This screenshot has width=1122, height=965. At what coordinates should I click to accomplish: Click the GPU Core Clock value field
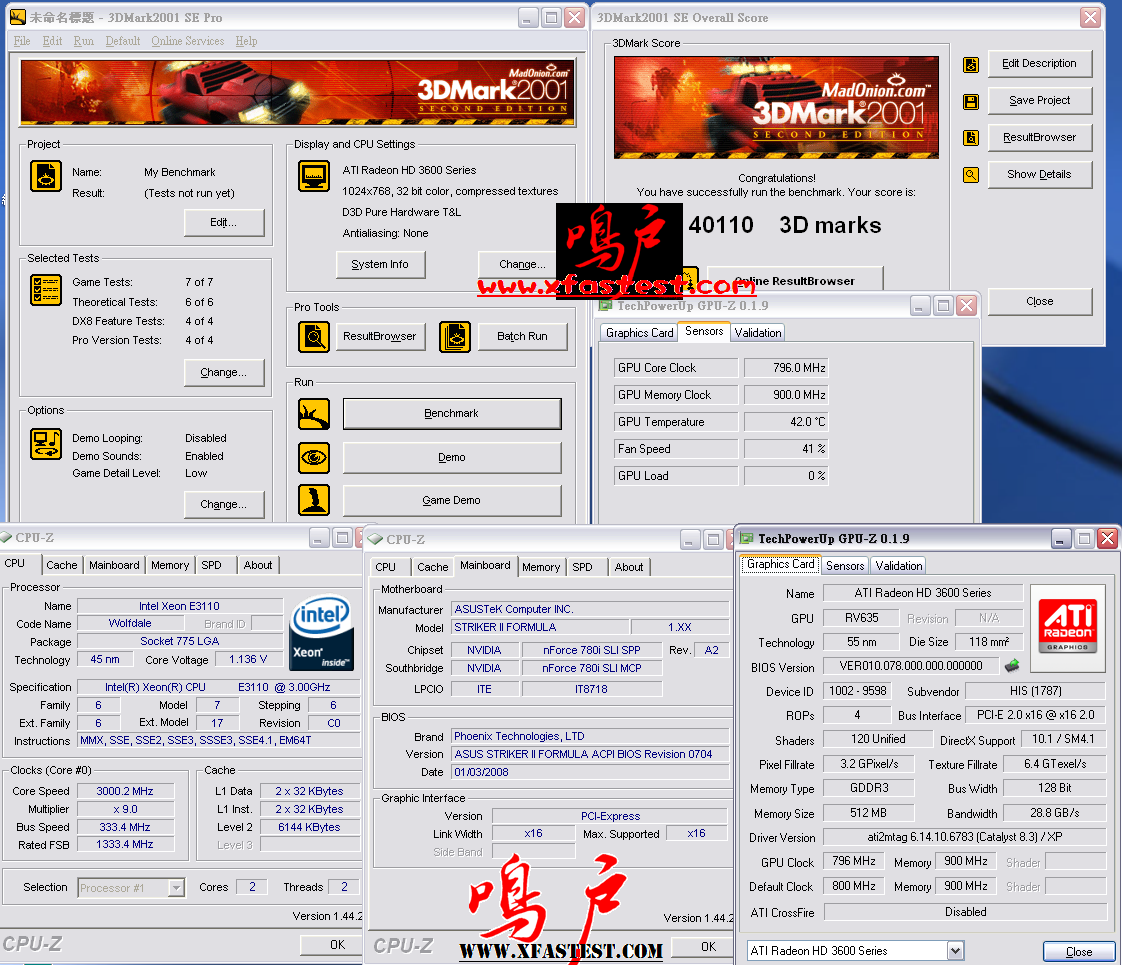(786, 368)
